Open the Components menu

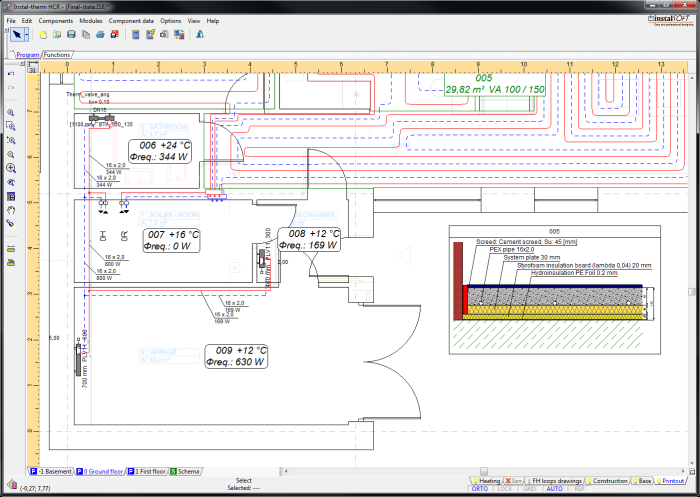point(55,20)
